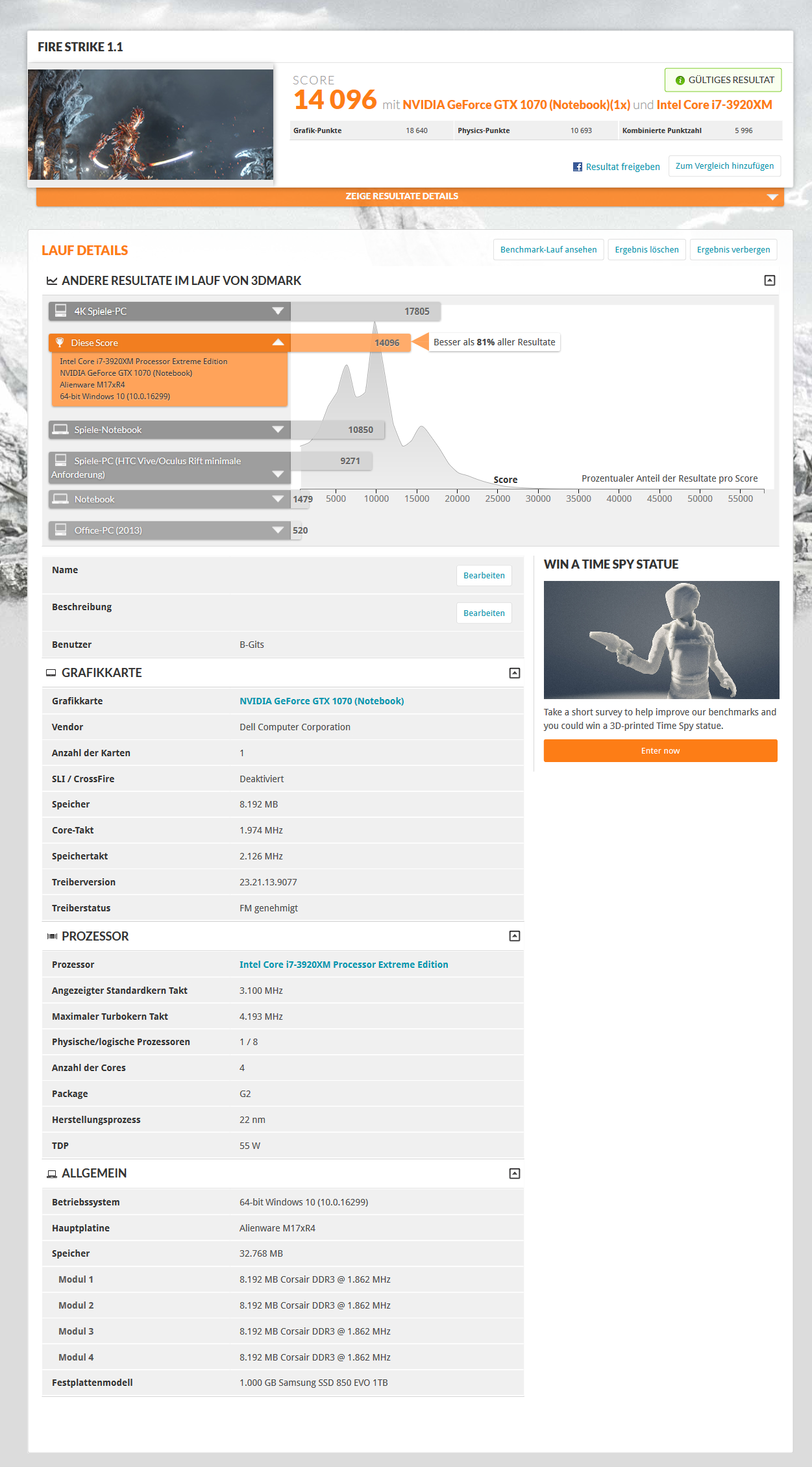Collapse the Prozessor section
The image size is (812, 1467).
(515, 936)
